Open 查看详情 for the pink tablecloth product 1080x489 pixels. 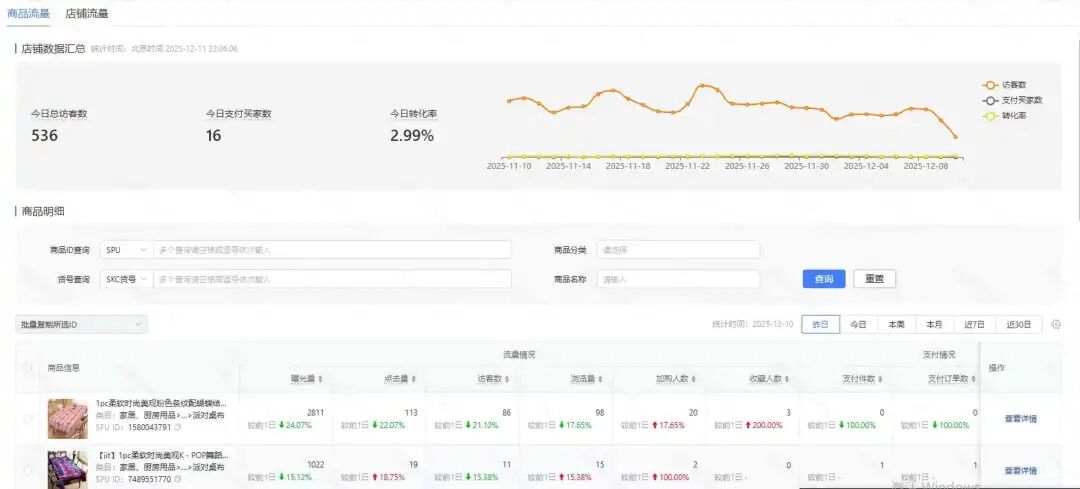coord(1020,418)
